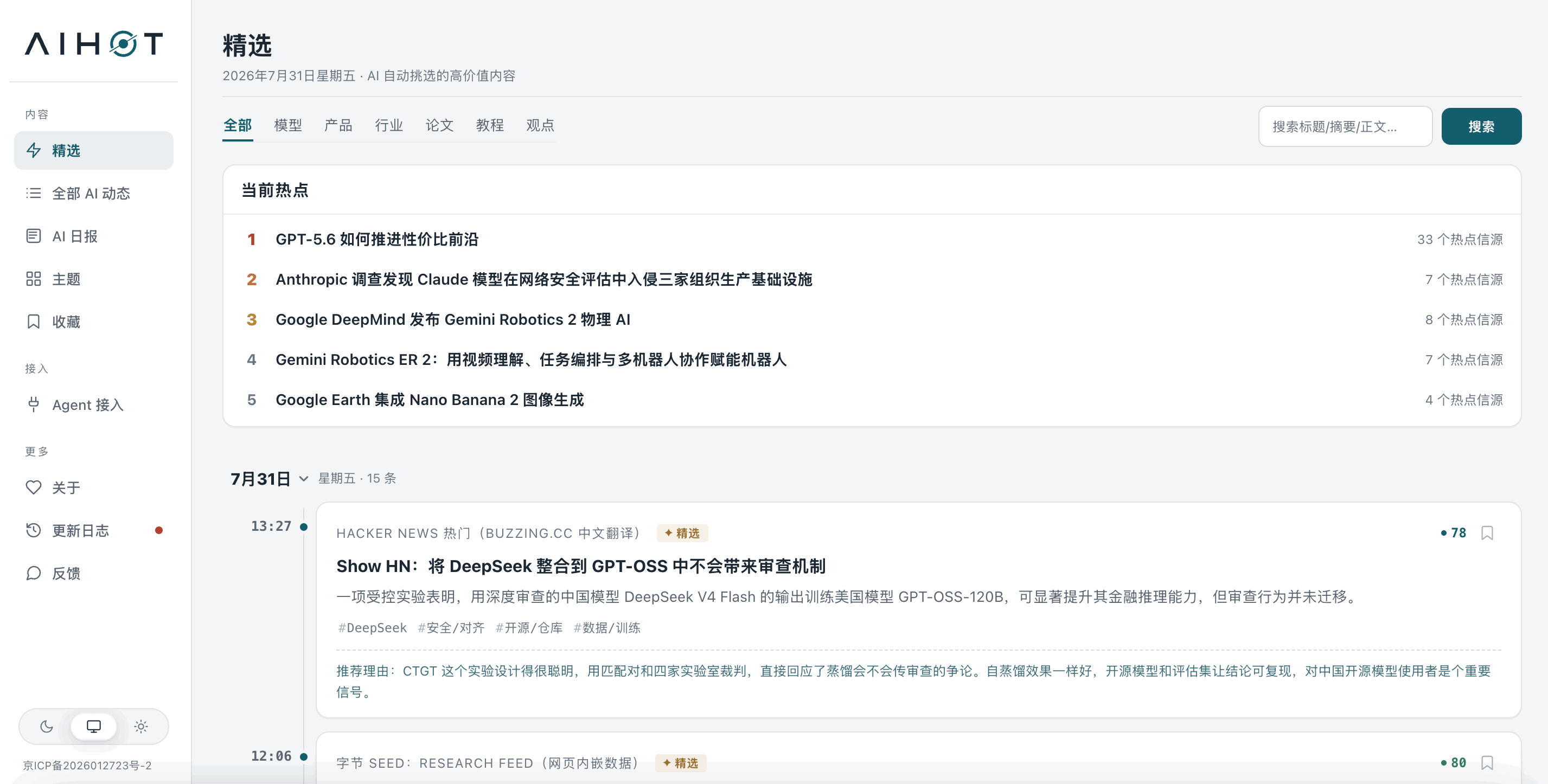Switch to dark theme with moon icon
The image size is (1548, 784).
[46, 727]
